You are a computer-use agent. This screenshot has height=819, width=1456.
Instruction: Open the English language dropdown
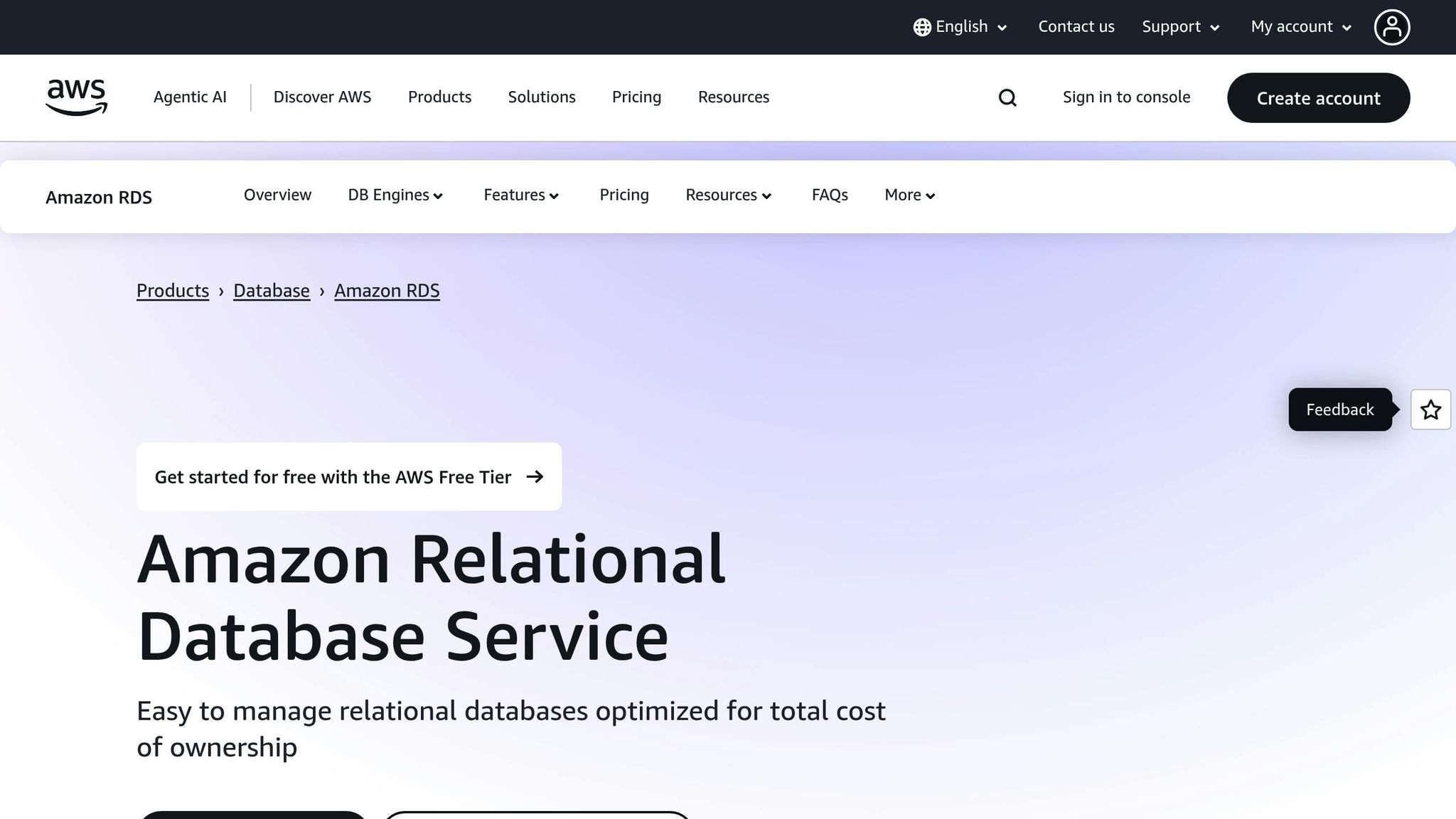960,27
